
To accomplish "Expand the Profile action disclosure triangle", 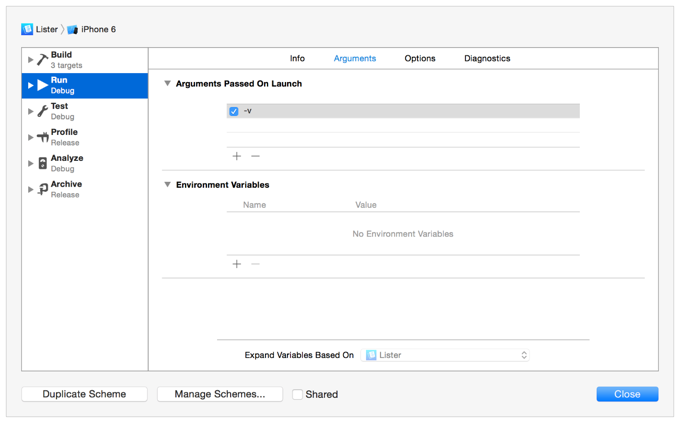I will [30, 138].
